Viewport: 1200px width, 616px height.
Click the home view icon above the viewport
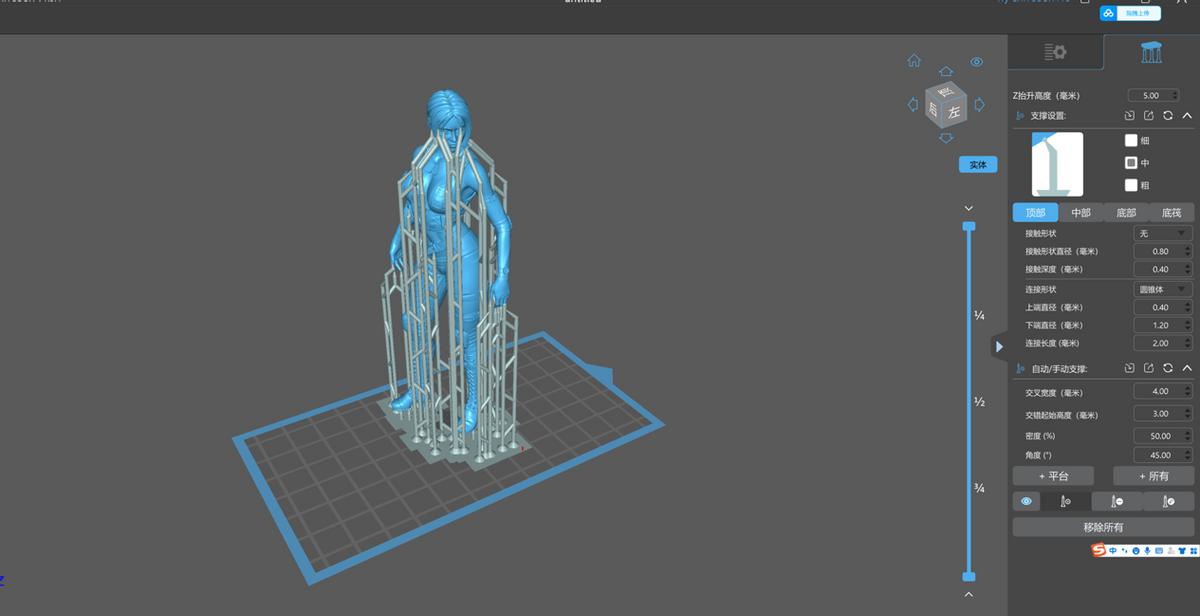pyautogui.click(x=914, y=61)
